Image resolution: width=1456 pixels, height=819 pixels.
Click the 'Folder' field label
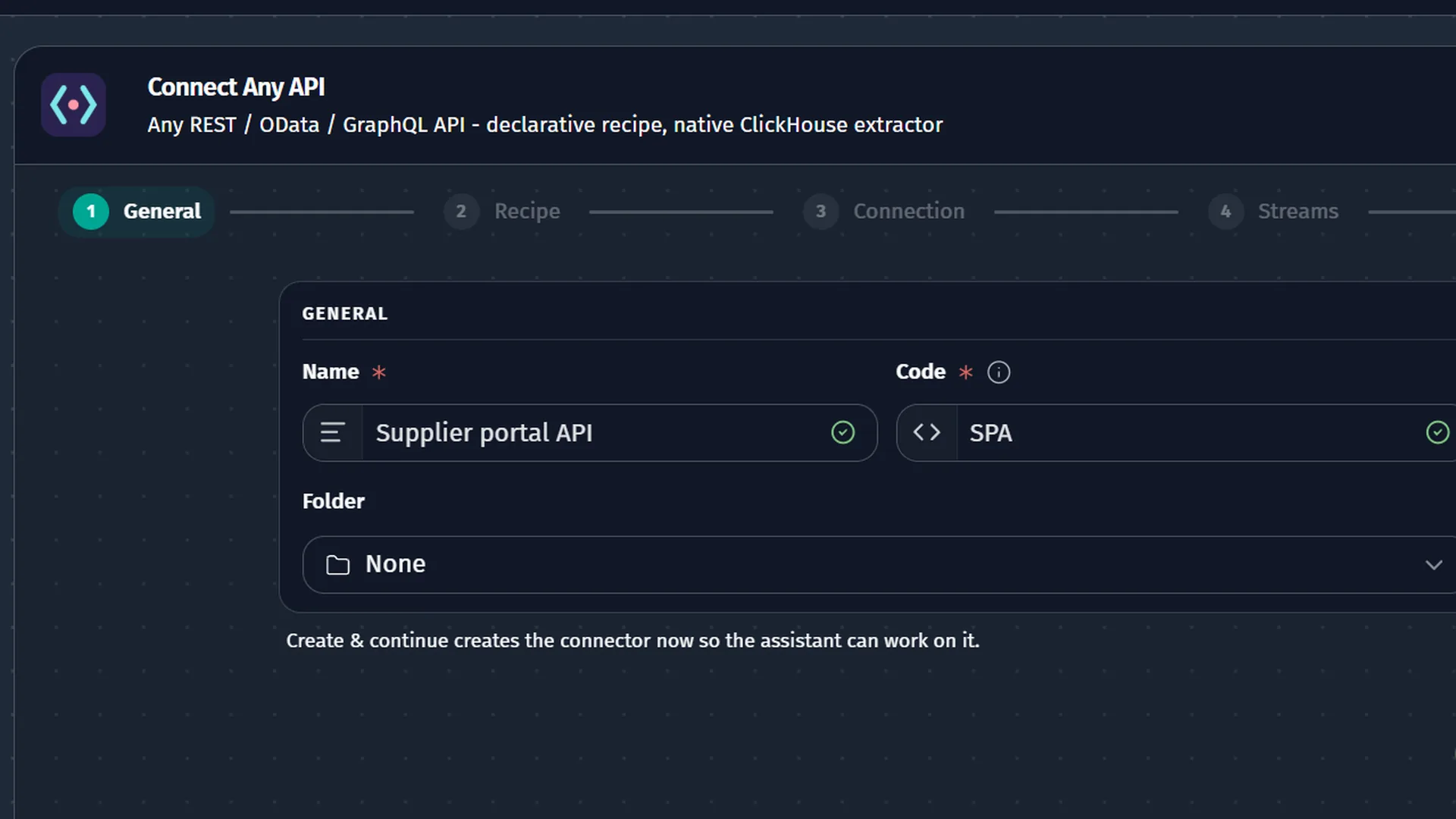[x=334, y=501]
